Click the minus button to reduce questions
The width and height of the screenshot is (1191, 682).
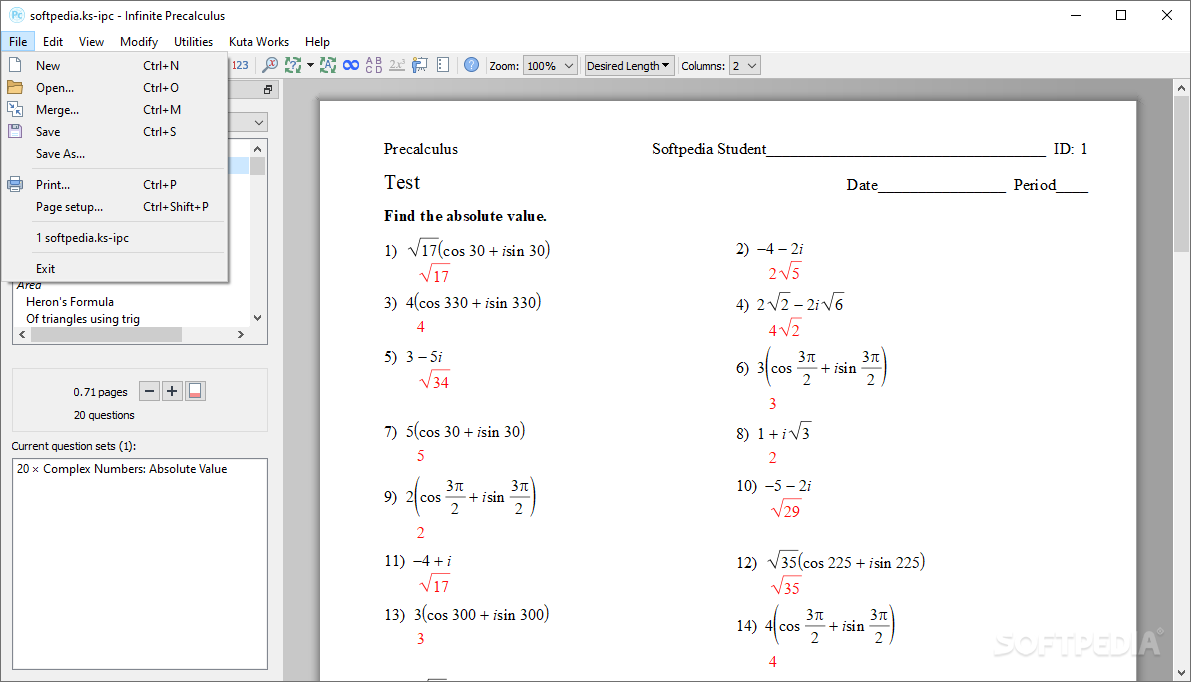(150, 391)
